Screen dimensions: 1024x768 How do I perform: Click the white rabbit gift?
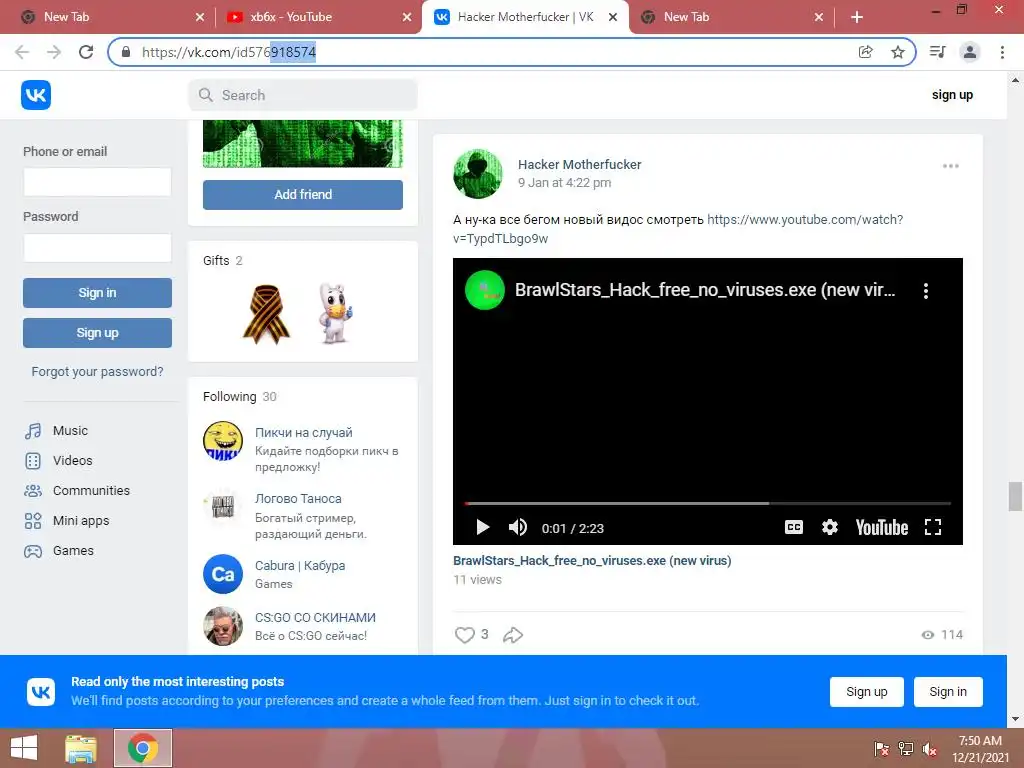[335, 313]
